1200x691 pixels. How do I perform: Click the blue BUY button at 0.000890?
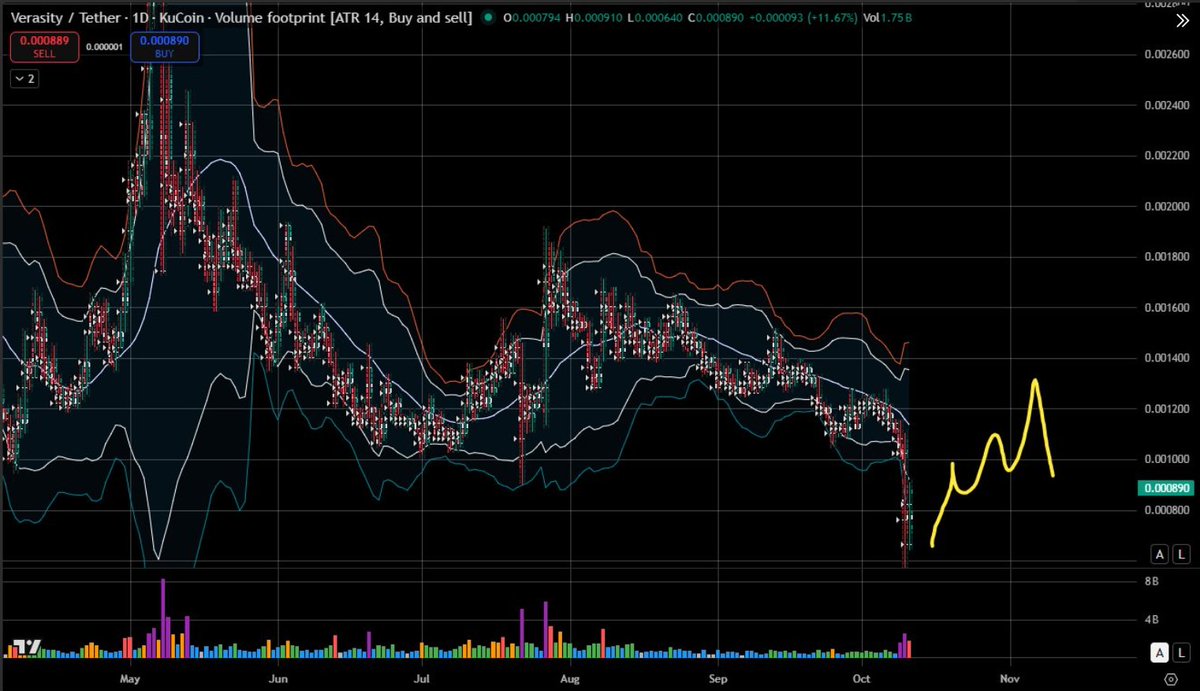click(167, 46)
